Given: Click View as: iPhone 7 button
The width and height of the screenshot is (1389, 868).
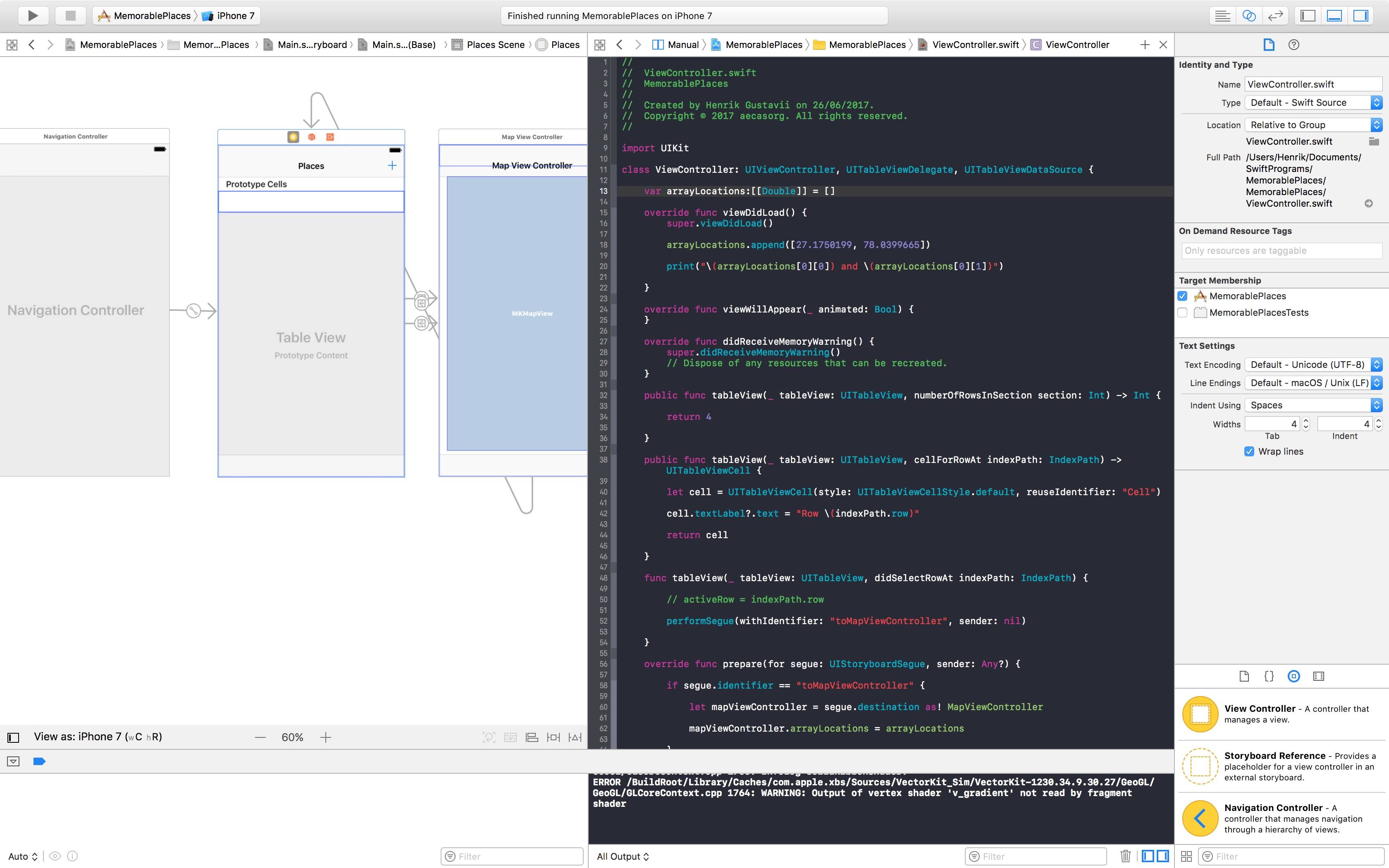Looking at the screenshot, I should click(x=98, y=737).
